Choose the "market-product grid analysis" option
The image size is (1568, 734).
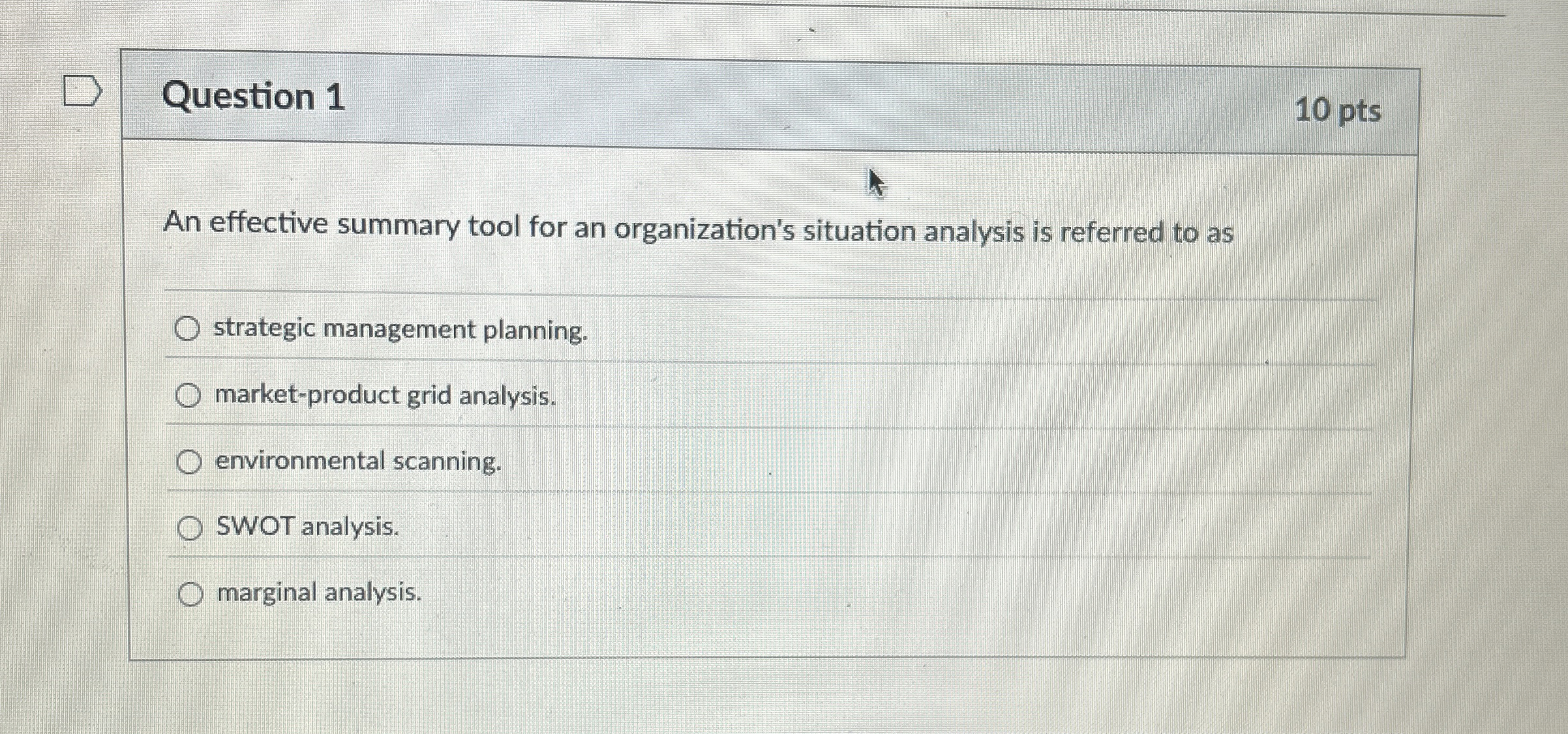pyautogui.click(x=189, y=395)
